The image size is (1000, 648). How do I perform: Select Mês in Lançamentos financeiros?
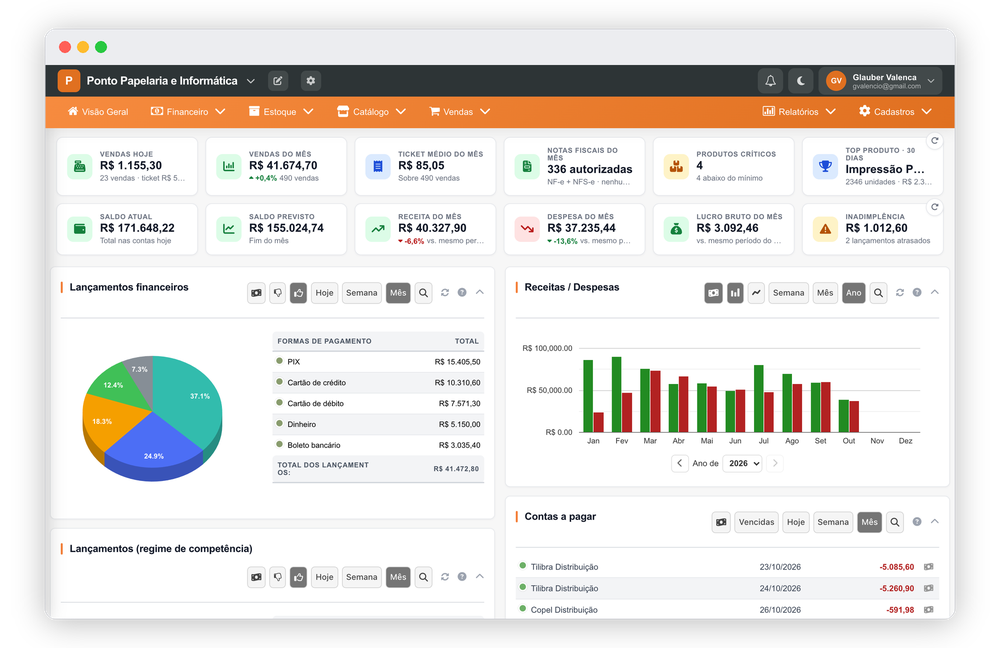(x=398, y=293)
